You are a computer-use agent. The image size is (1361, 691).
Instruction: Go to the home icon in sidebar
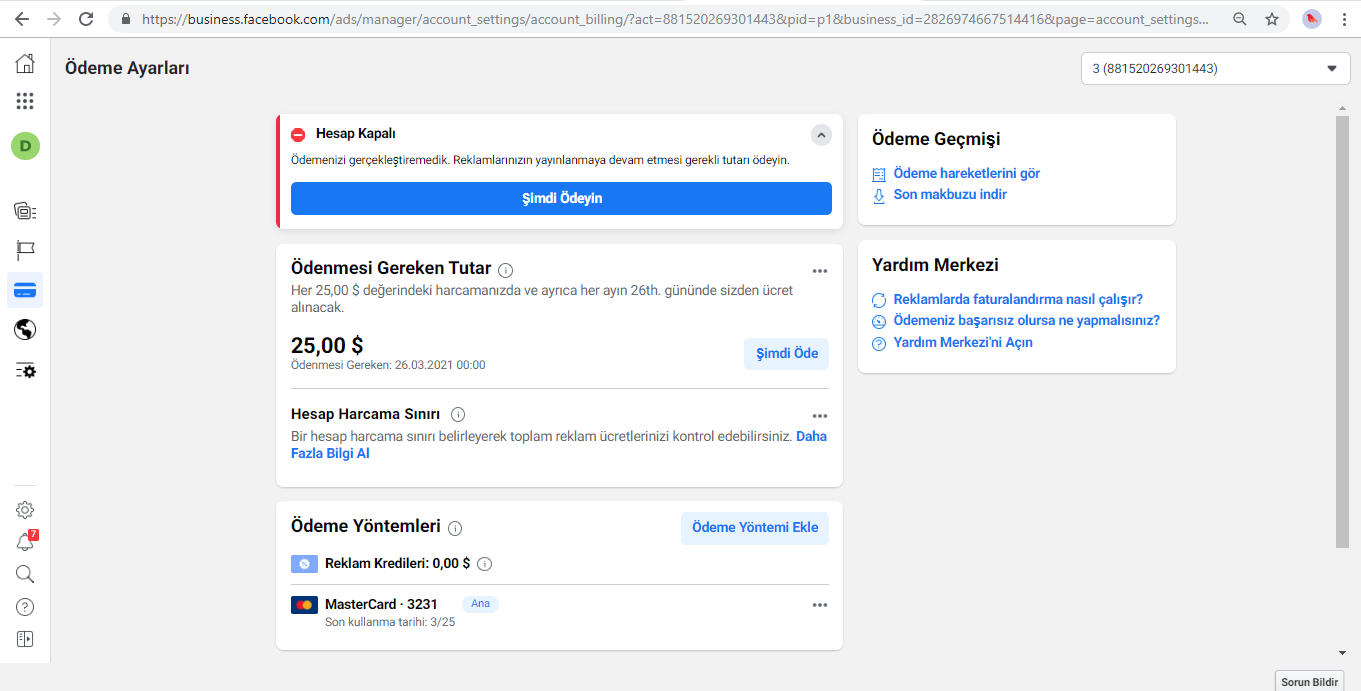(x=25, y=64)
